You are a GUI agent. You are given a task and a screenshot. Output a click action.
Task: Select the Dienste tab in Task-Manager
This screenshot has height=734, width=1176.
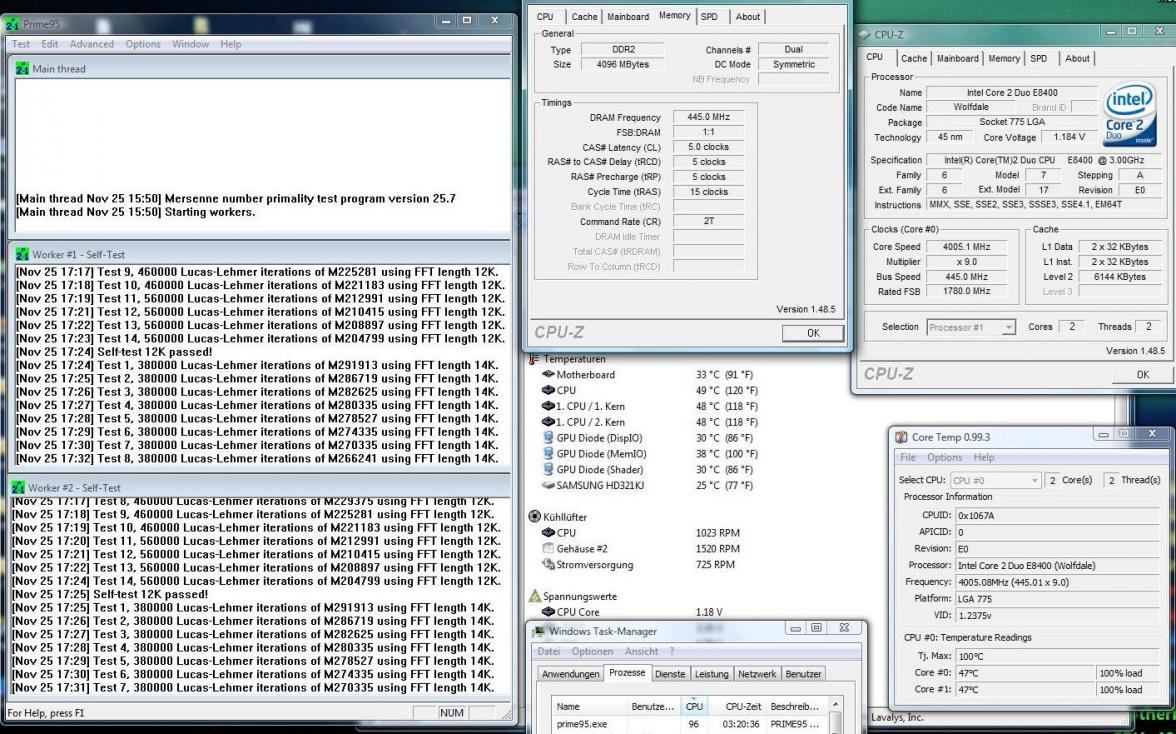[670, 674]
